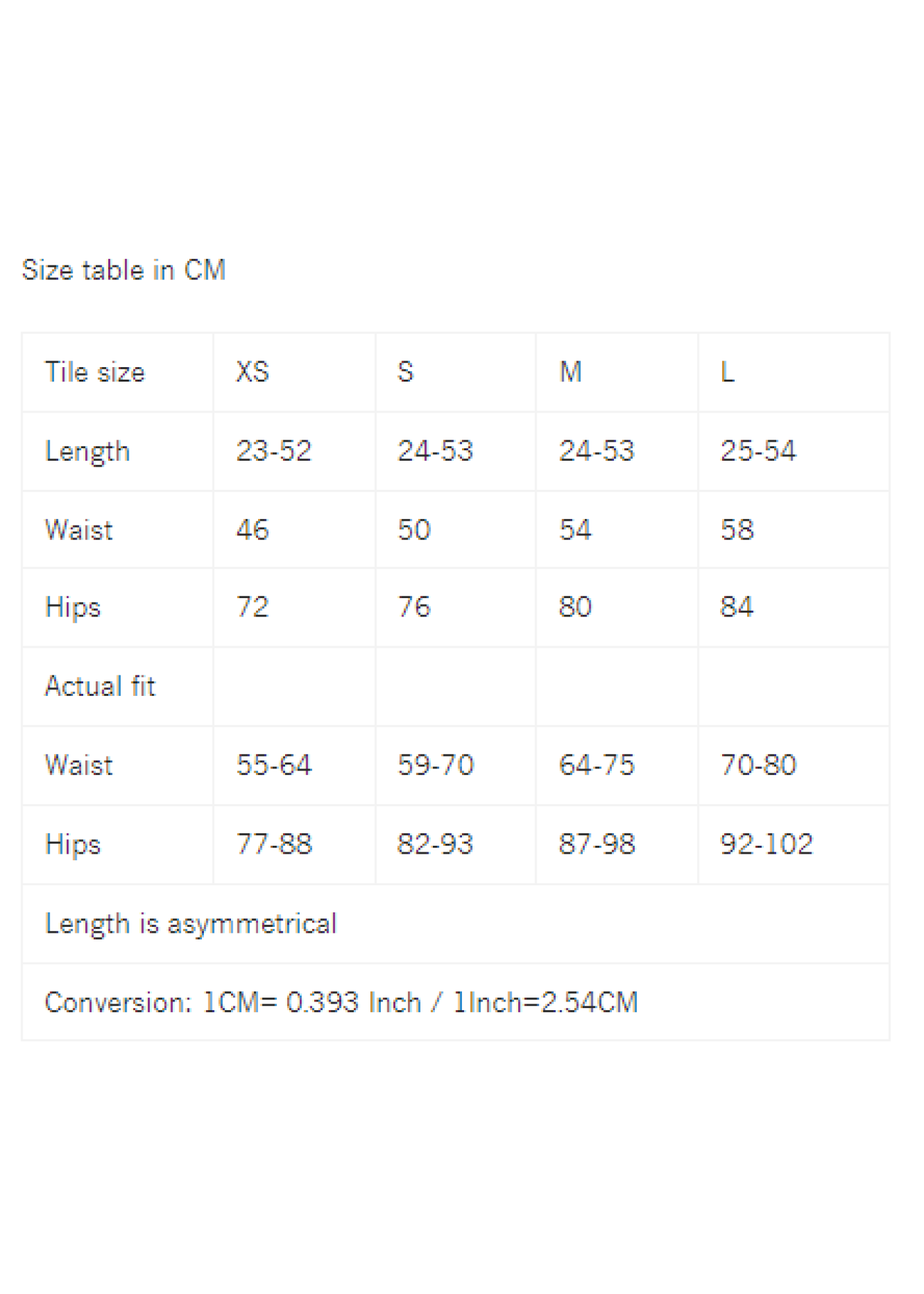
Task: Click the 'Size table in CM' heading
Action: 123,270
